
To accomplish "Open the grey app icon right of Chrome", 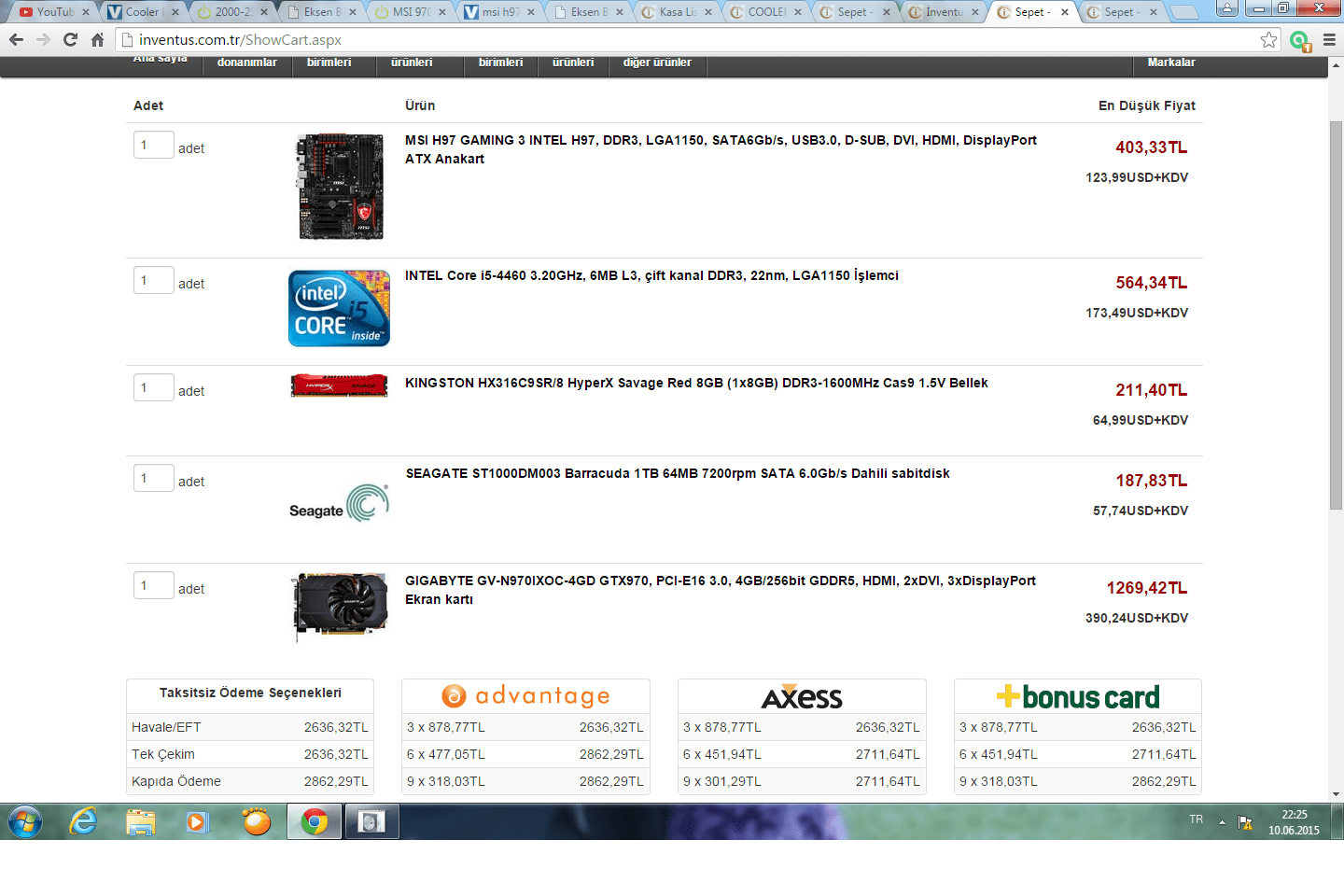I will pyautogui.click(x=371, y=822).
